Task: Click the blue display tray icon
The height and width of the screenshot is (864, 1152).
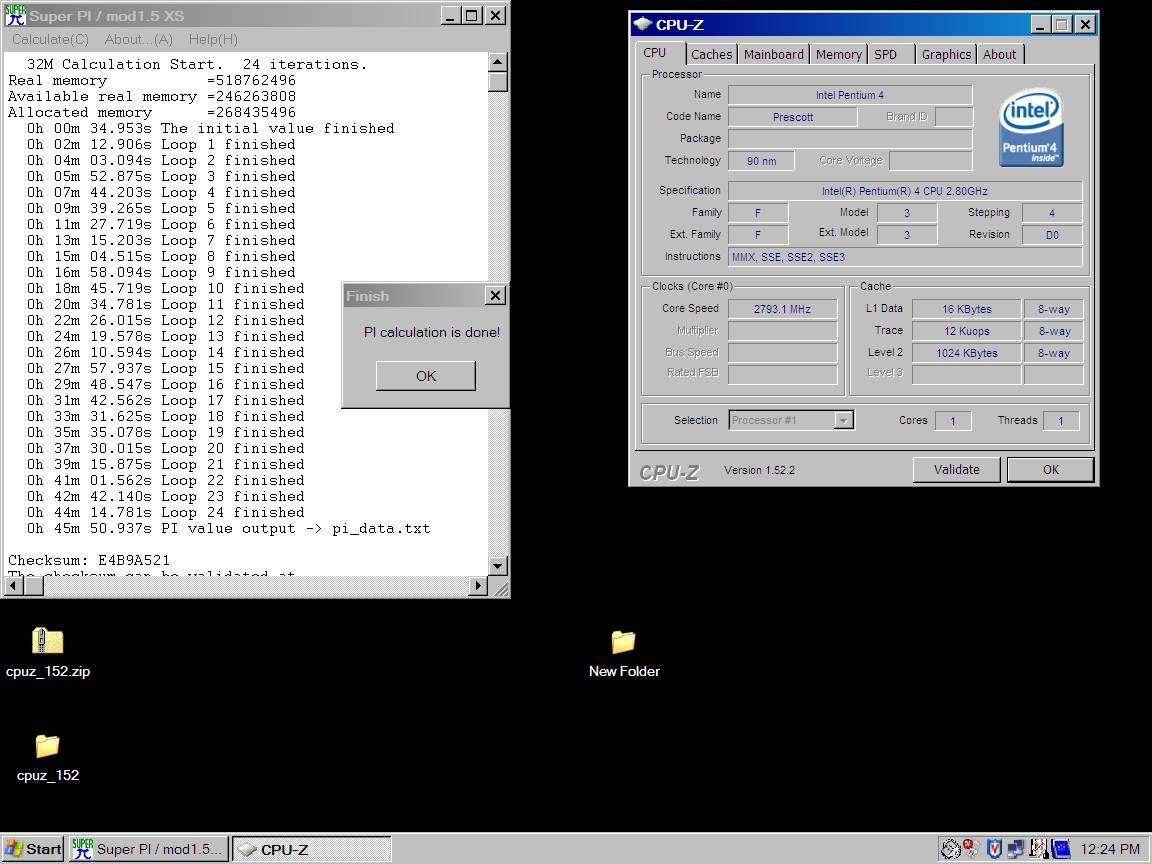Action: [1061, 849]
